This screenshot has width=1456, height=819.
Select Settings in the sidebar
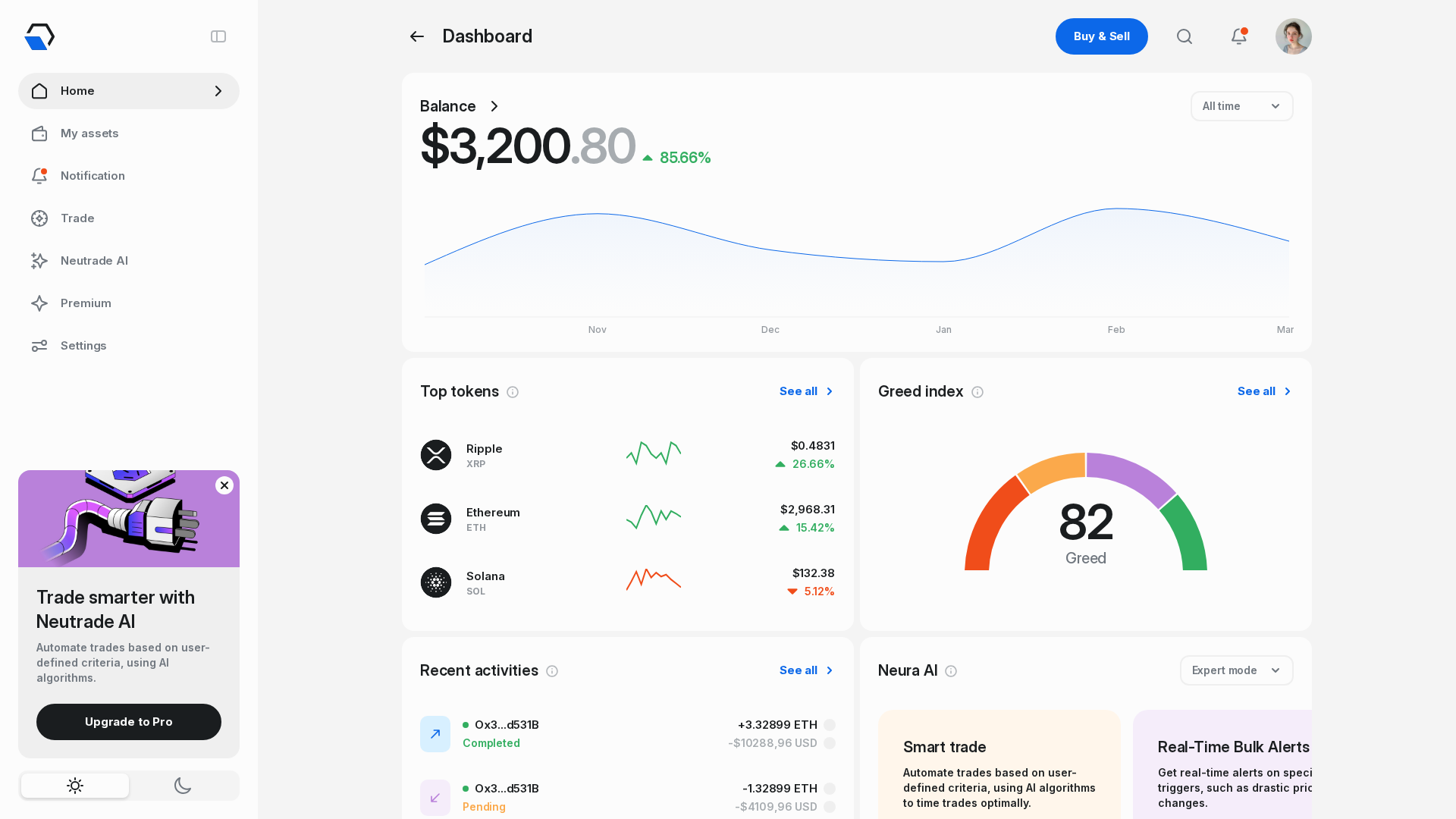(x=83, y=346)
